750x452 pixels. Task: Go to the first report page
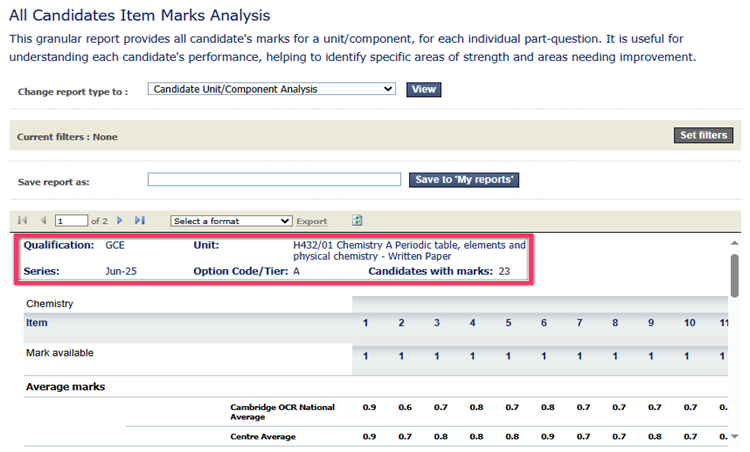click(x=23, y=220)
